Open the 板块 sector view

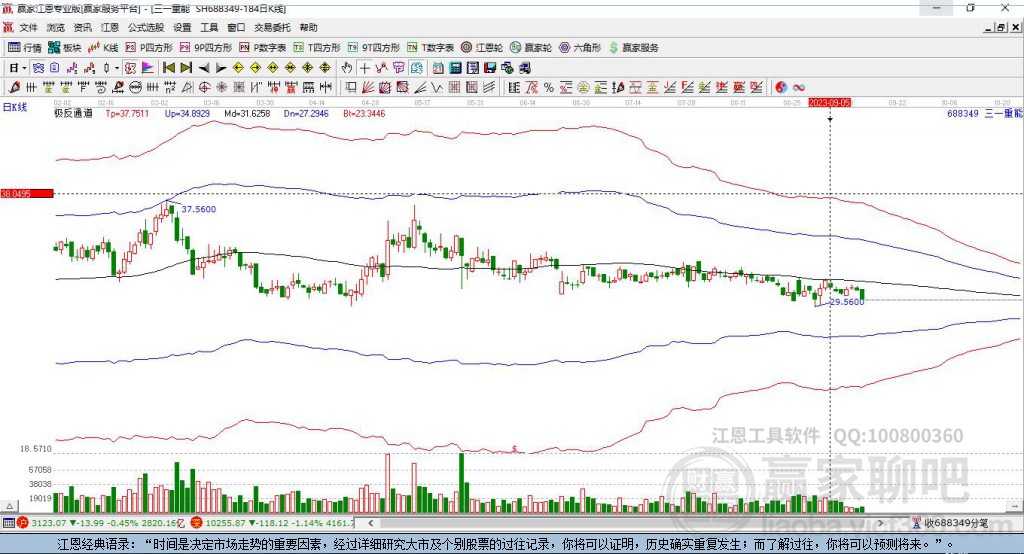coord(65,48)
